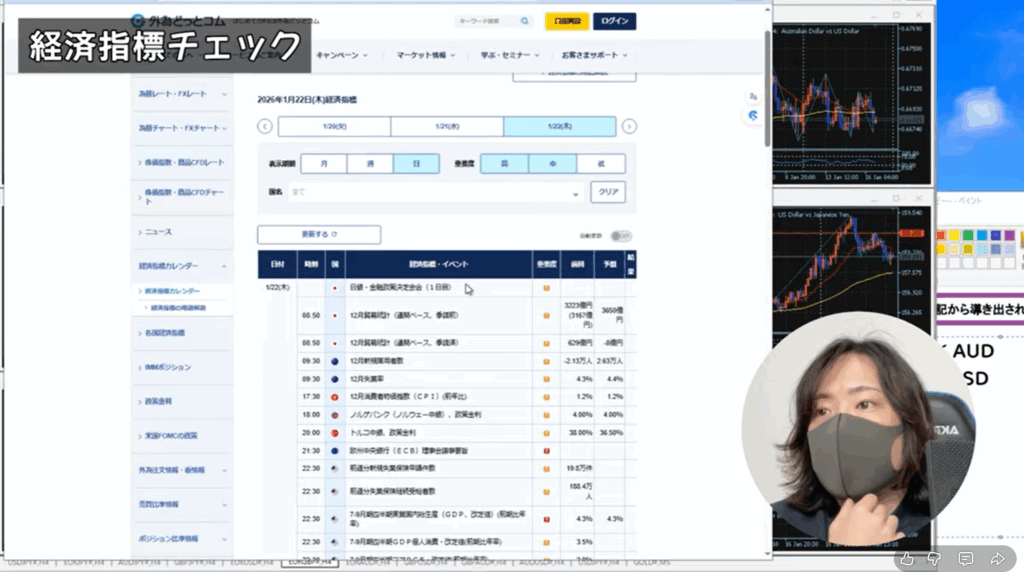This screenshot has height=572, width=1024.
Task: Click the share arrow icon
Action: tap(998, 558)
